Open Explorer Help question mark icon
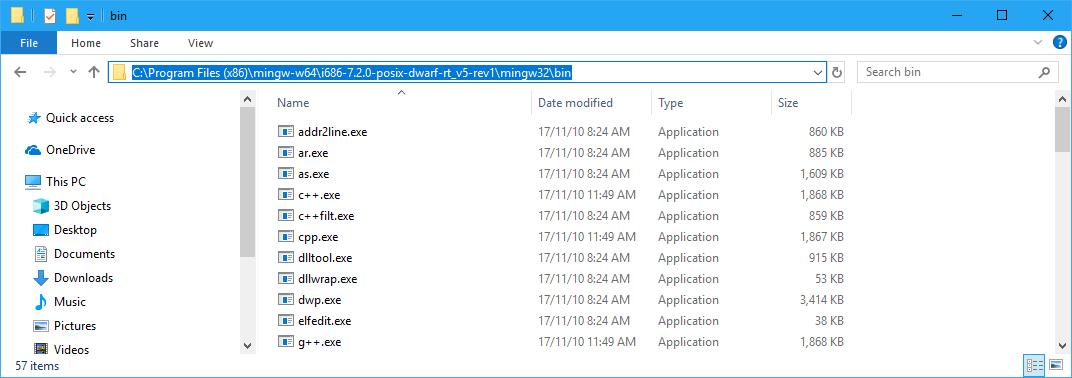This screenshot has width=1072, height=378. tap(1059, 43)
